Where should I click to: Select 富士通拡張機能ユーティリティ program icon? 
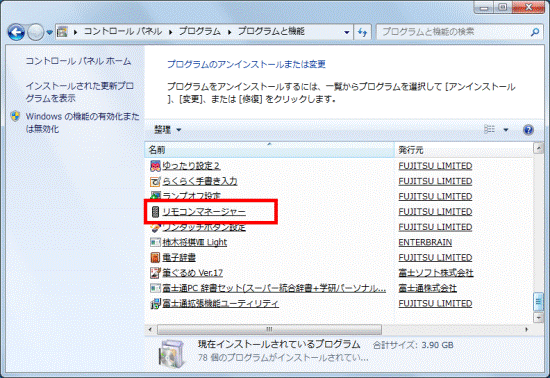coord(155,303)
